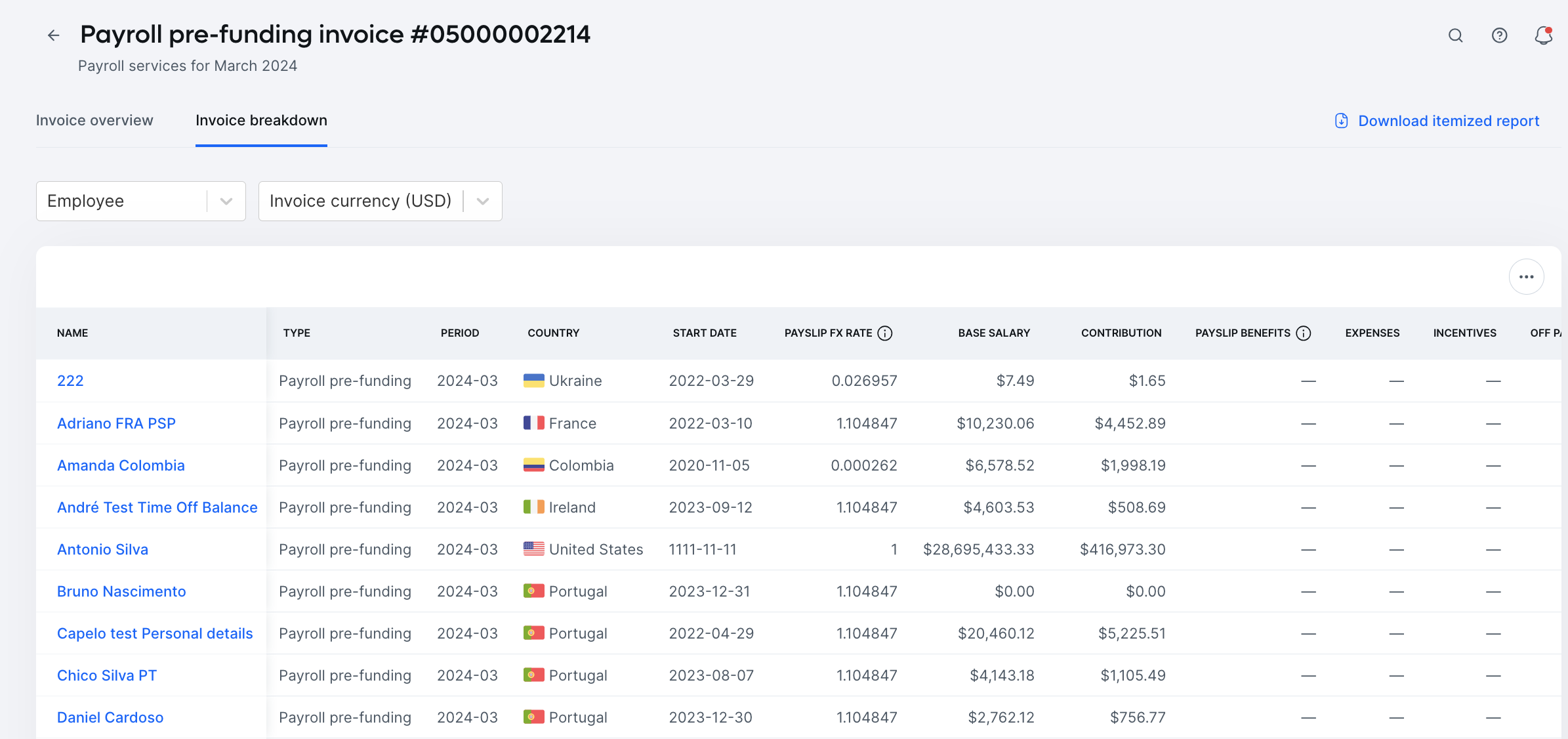Expand the Invoice currency (USD) dropdown
Image resolution: width=1568 pixels, height=739 pixels.
(482, 201)
